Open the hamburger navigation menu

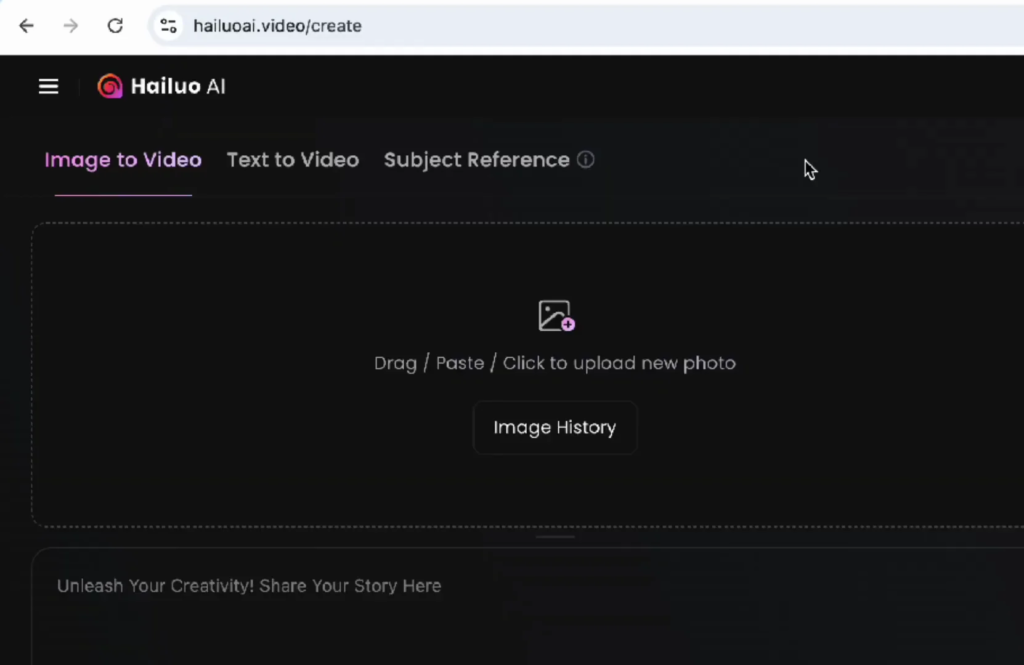pyautogui.click(x=48, y=87)
